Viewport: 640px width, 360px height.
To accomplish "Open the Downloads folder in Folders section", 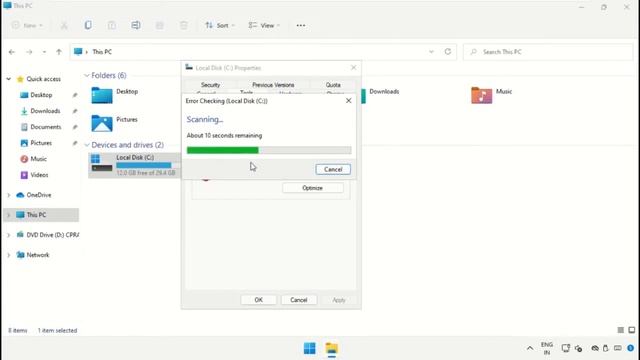I will coord(380,96).
